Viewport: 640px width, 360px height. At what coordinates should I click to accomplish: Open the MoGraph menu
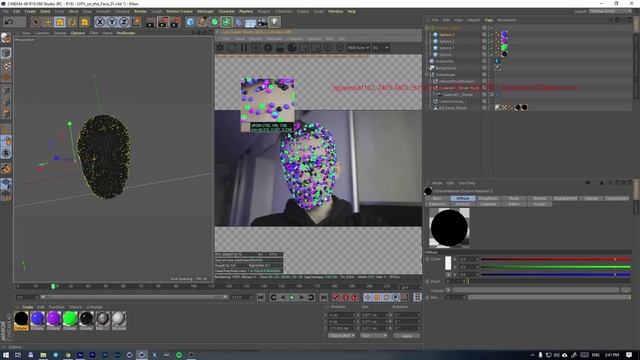[205, 11]
